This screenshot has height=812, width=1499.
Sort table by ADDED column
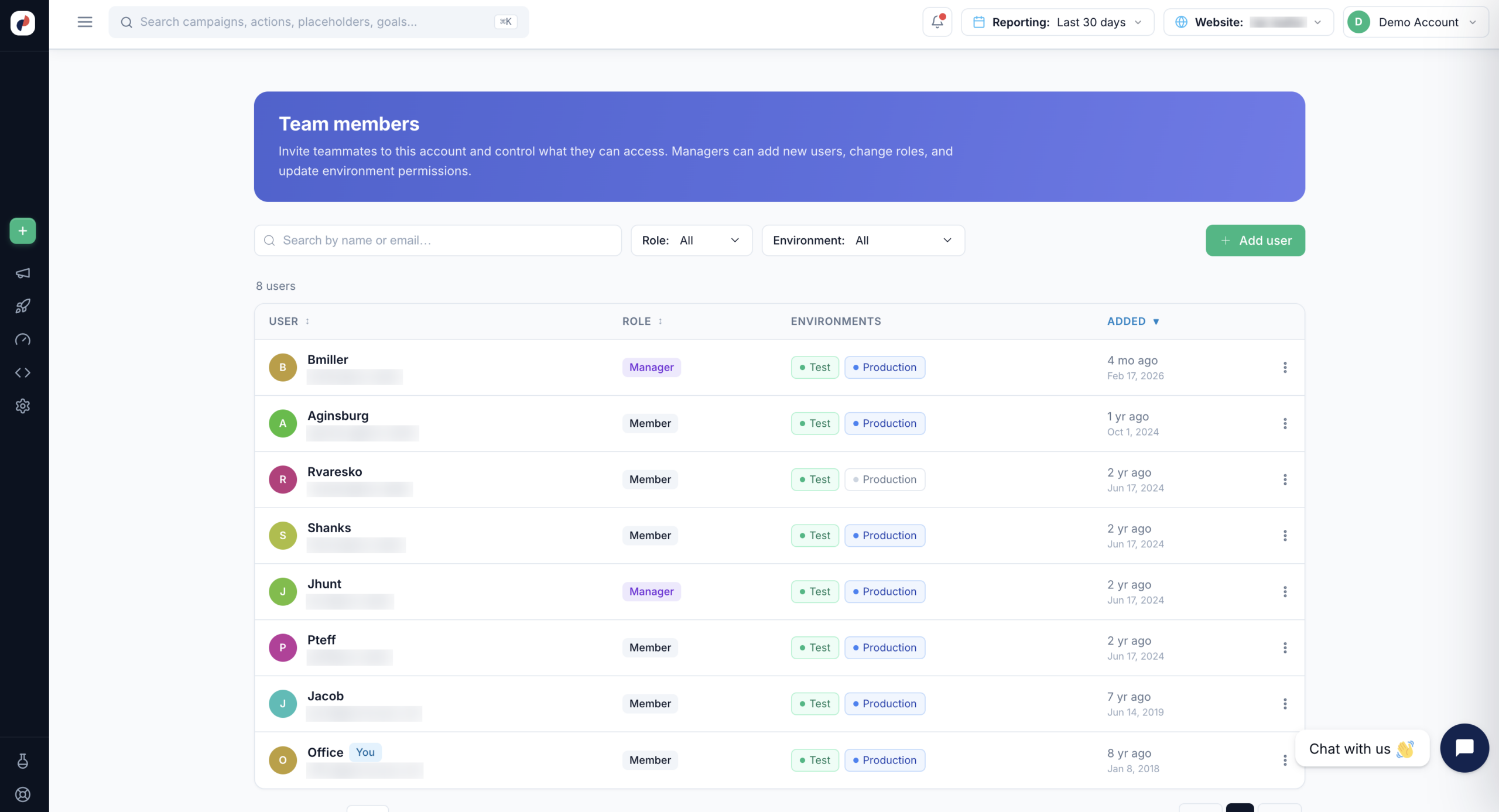1133,321
